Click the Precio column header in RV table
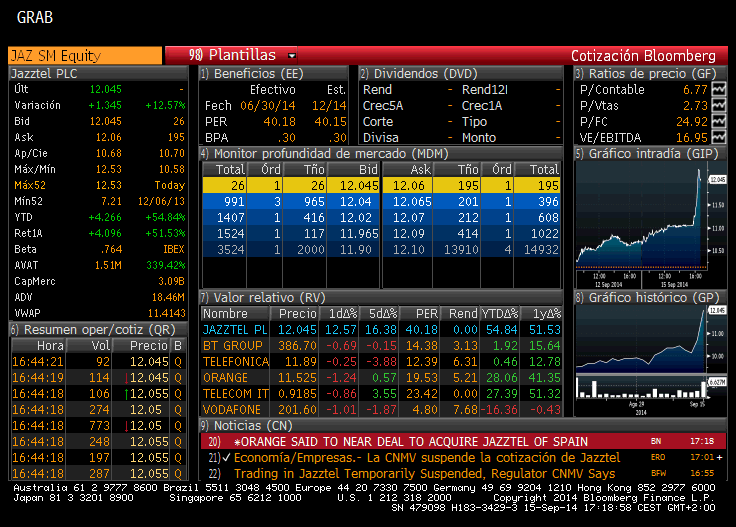 click(x=295, y=313)
